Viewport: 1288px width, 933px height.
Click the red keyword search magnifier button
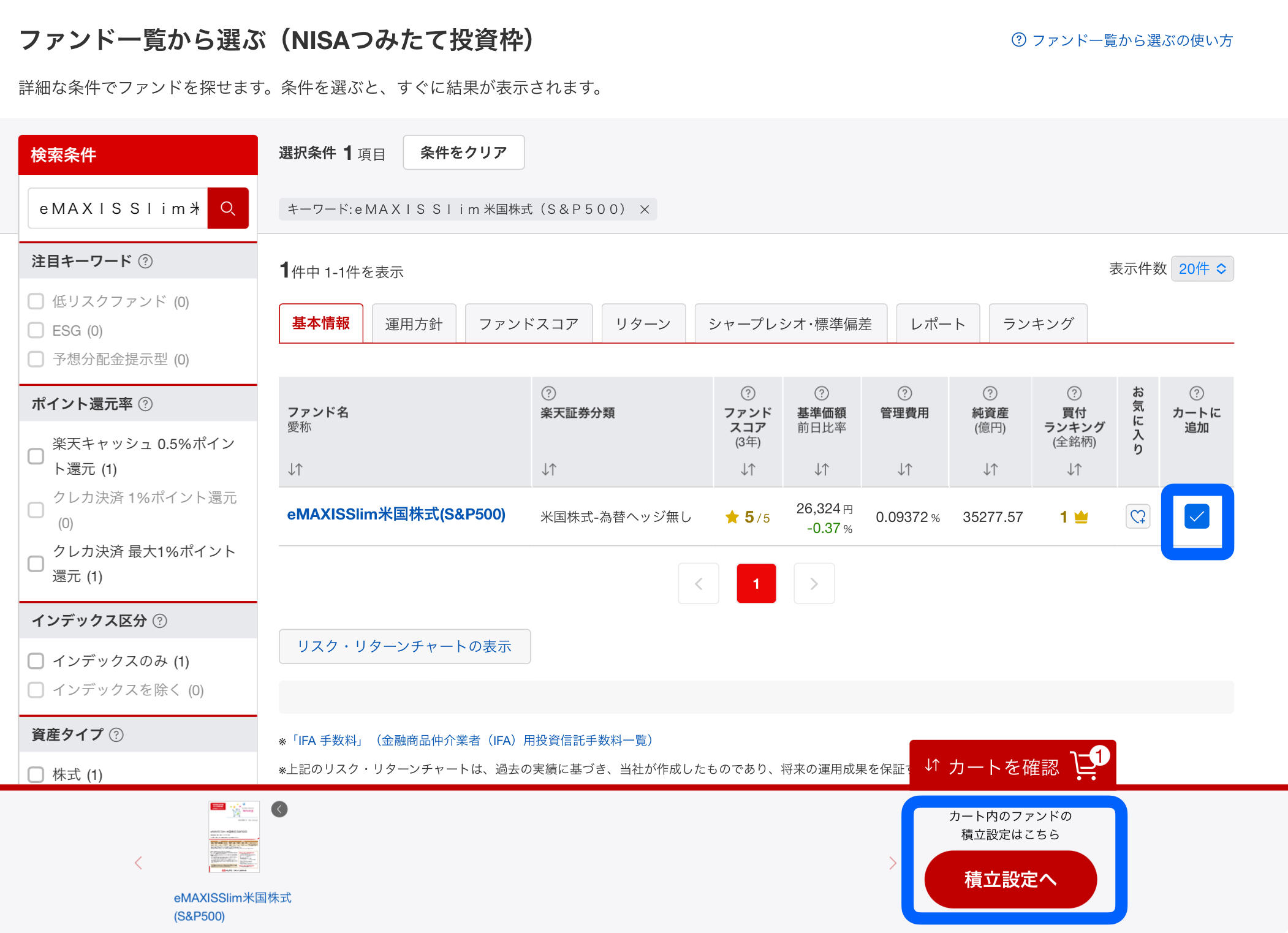click(228, 208)
